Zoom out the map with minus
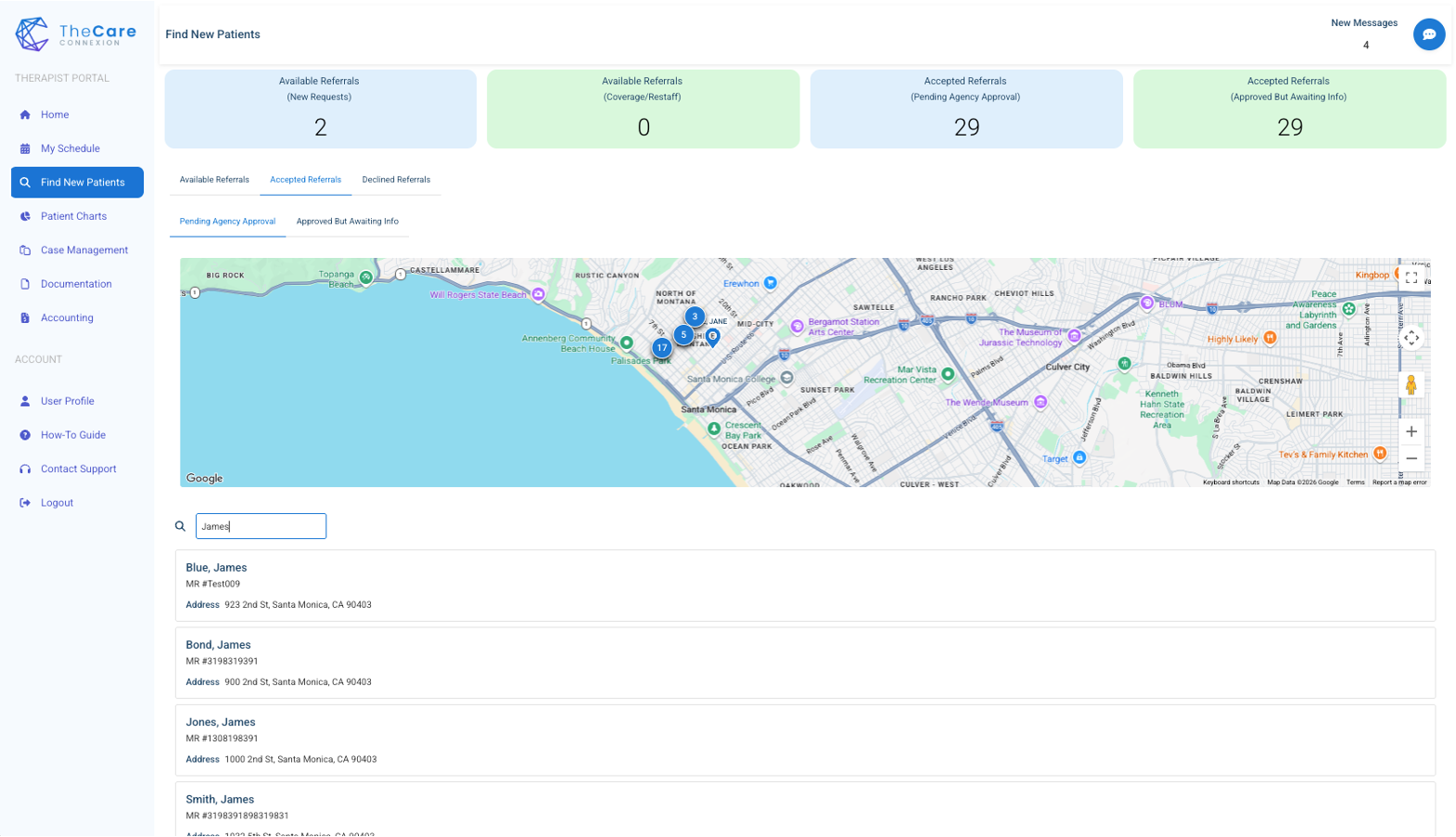The height and width of the screenshot is (837, 1456). (x=1411, y=458)
